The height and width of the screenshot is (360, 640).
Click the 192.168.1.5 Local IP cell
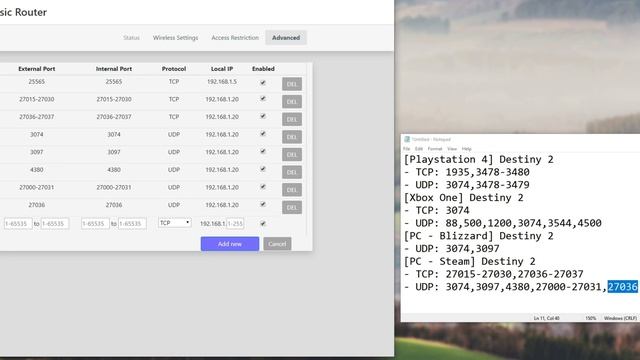point(222,82)
